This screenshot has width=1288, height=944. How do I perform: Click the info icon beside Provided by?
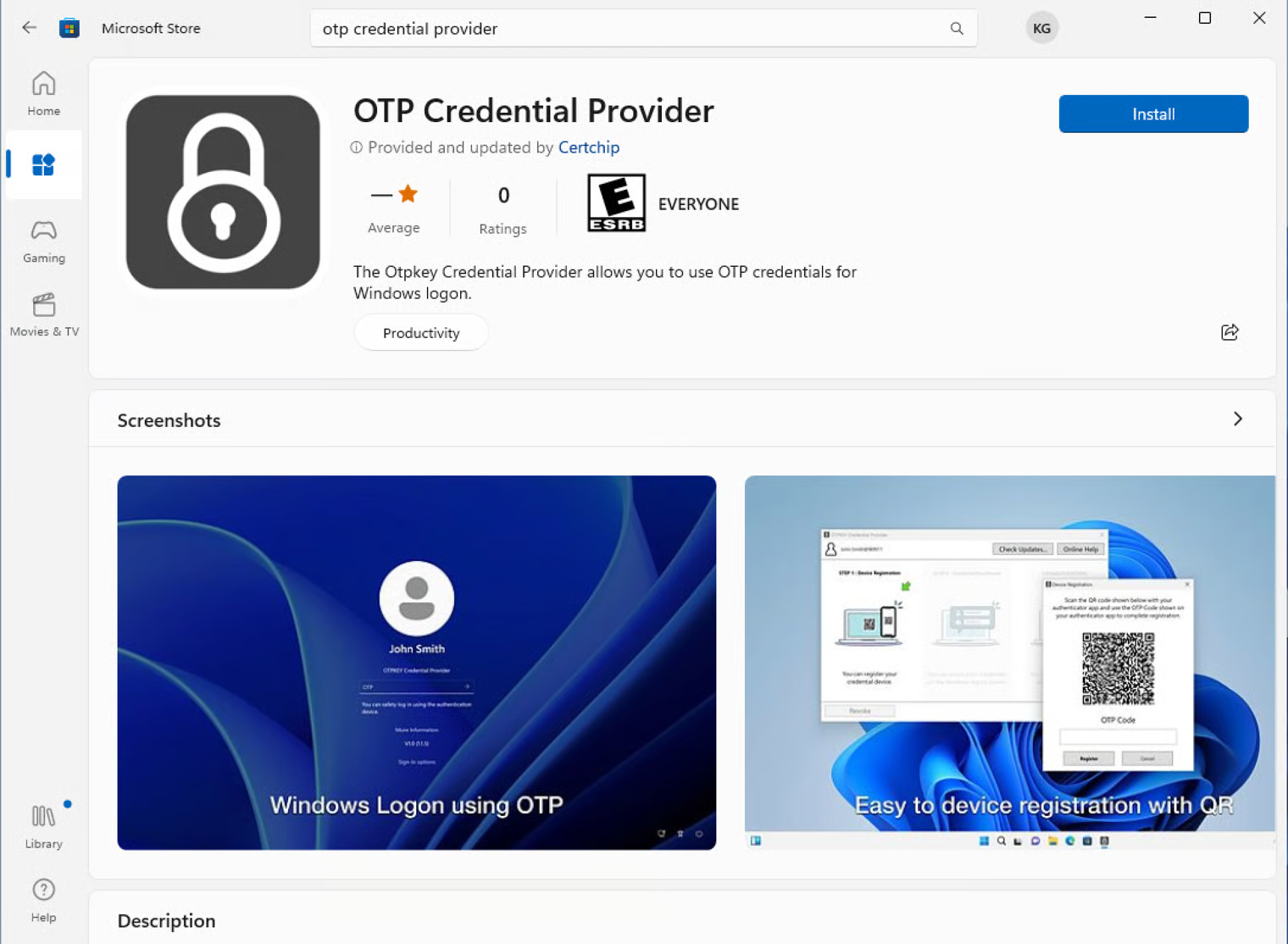(x=357, y=147)
